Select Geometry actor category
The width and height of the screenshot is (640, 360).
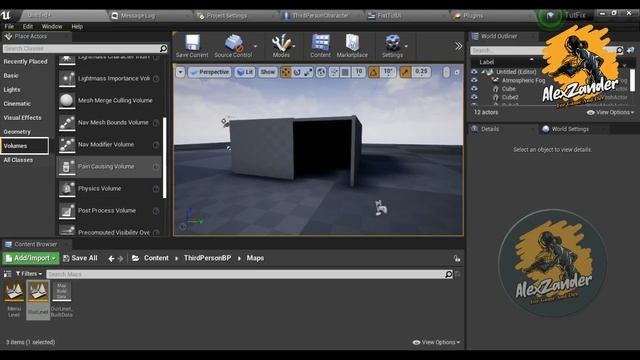17,132
